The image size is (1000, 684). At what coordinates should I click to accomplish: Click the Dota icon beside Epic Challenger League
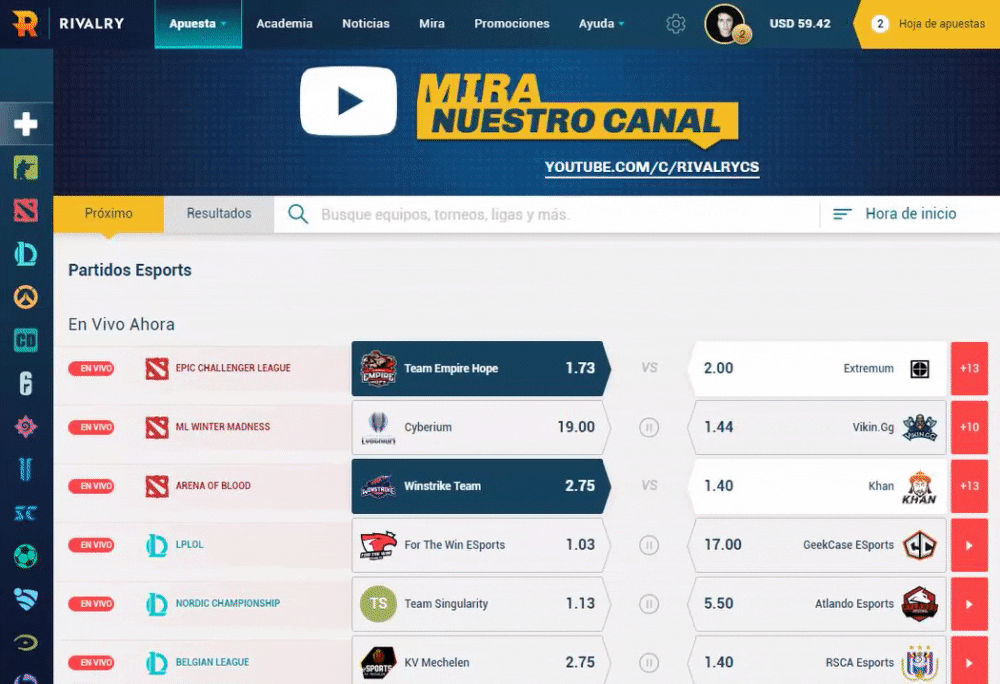point(157,368)
